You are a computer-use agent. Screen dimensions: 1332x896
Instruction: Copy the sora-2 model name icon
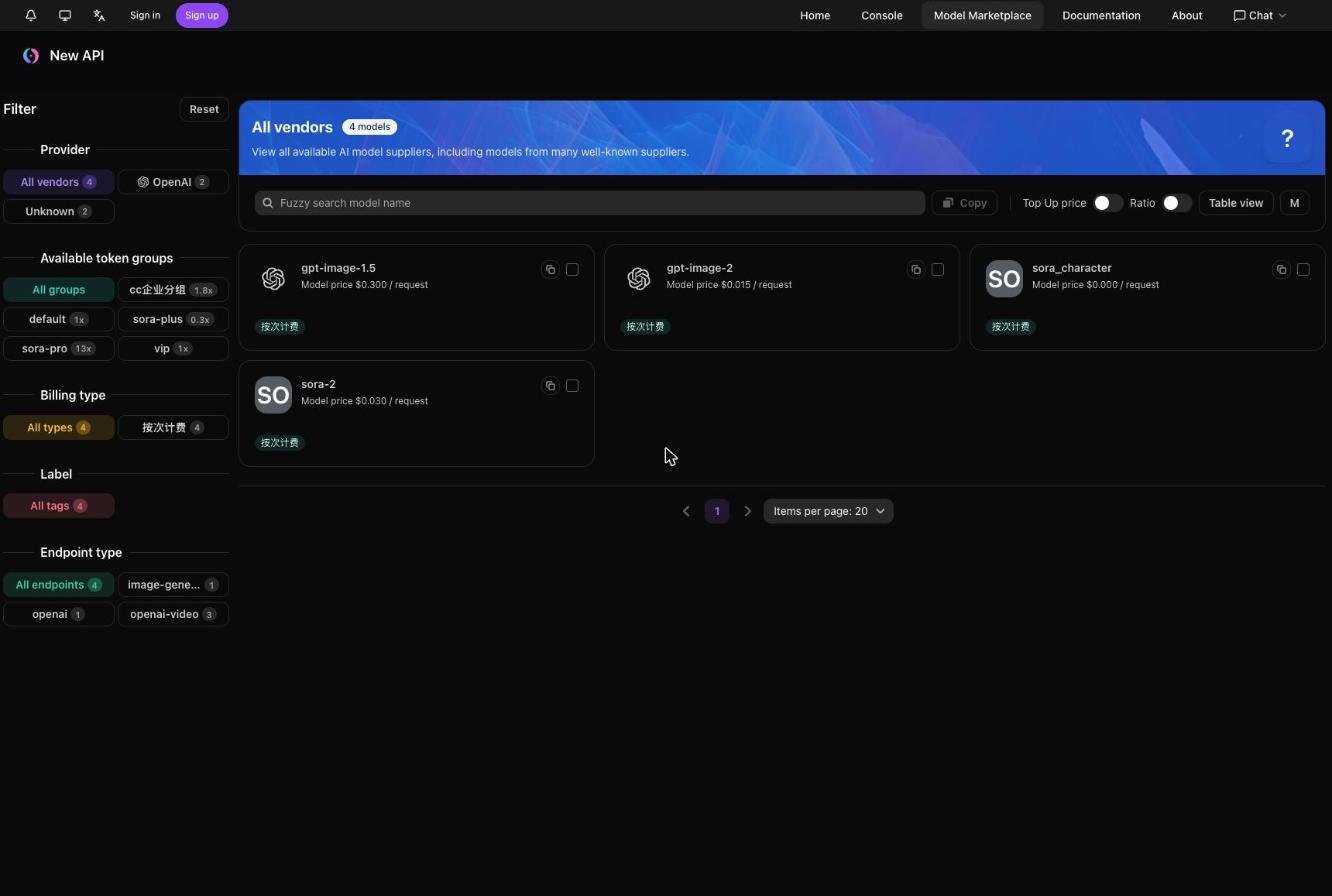[x=550, y=385]
